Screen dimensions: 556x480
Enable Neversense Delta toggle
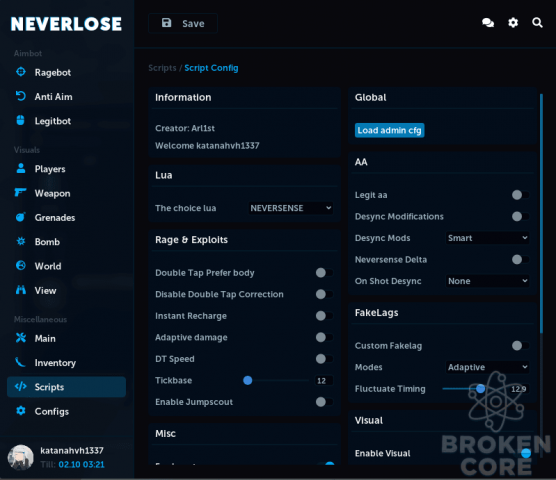click(x=520, y=259)
